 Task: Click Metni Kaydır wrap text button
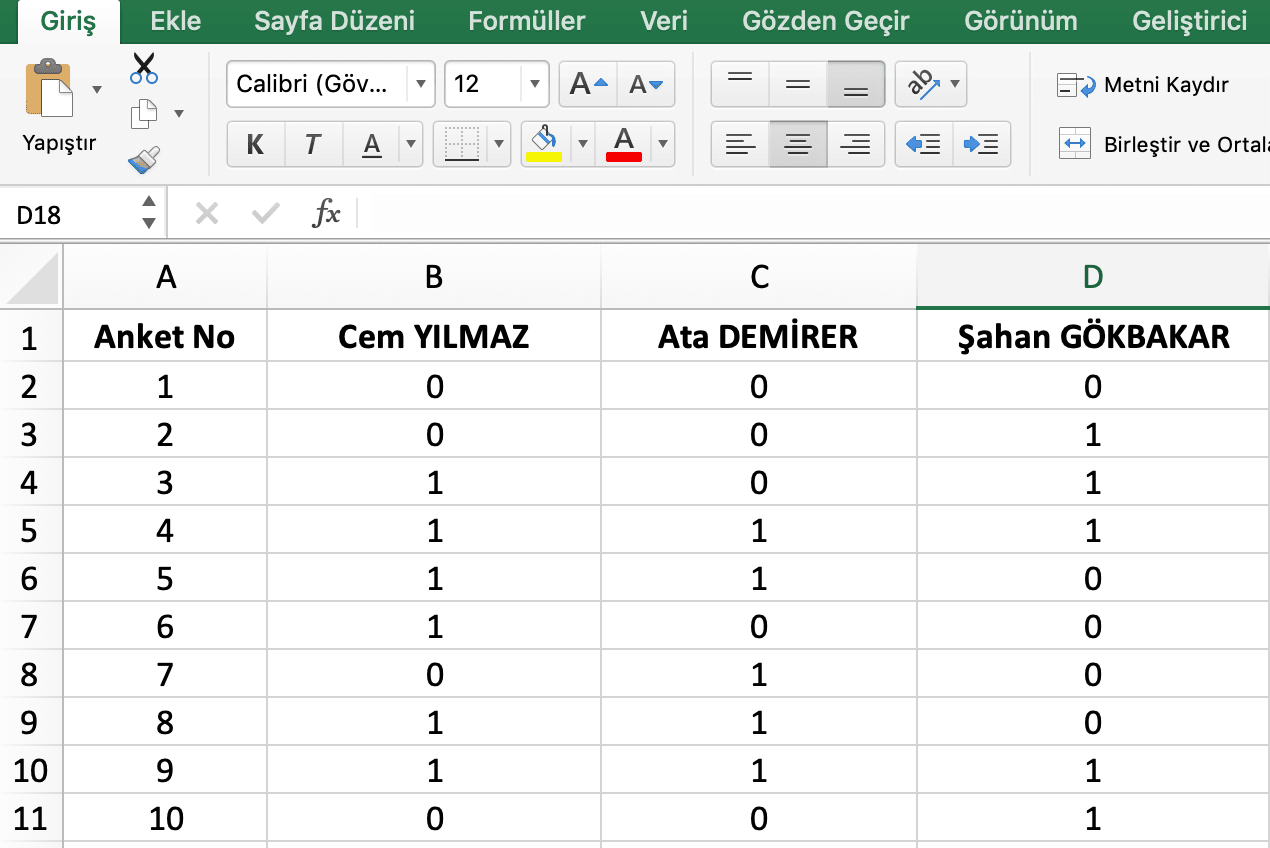point(1143,86)
